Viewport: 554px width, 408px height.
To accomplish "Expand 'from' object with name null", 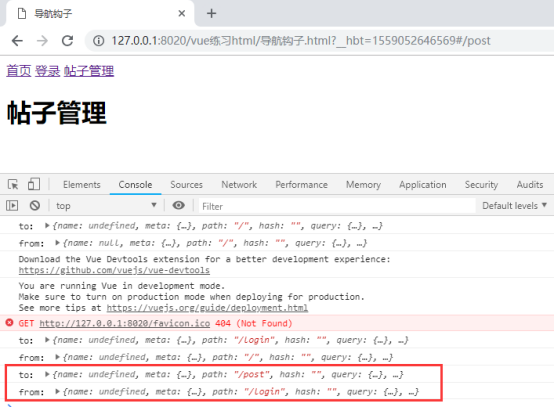I will click(57, 243).
